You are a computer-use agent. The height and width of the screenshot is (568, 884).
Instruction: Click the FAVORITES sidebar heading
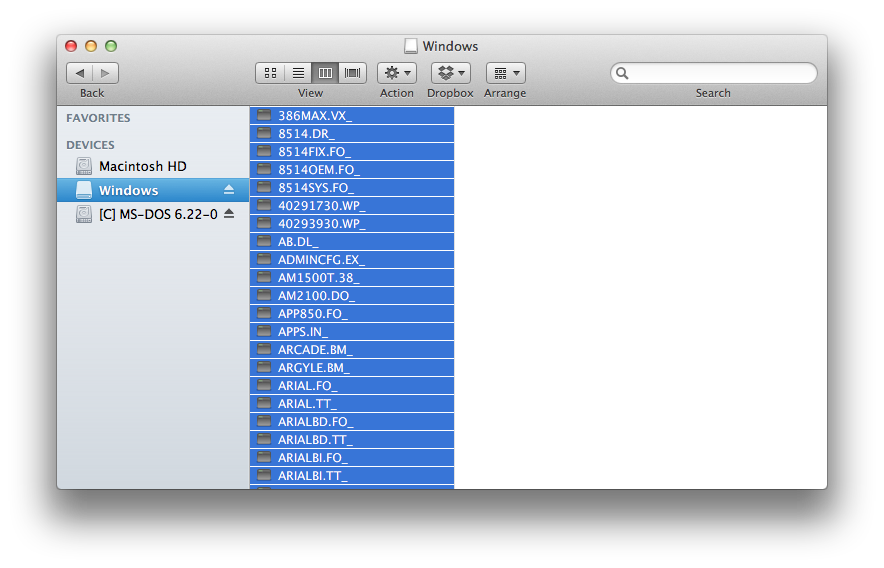click(x=98, y=118)
